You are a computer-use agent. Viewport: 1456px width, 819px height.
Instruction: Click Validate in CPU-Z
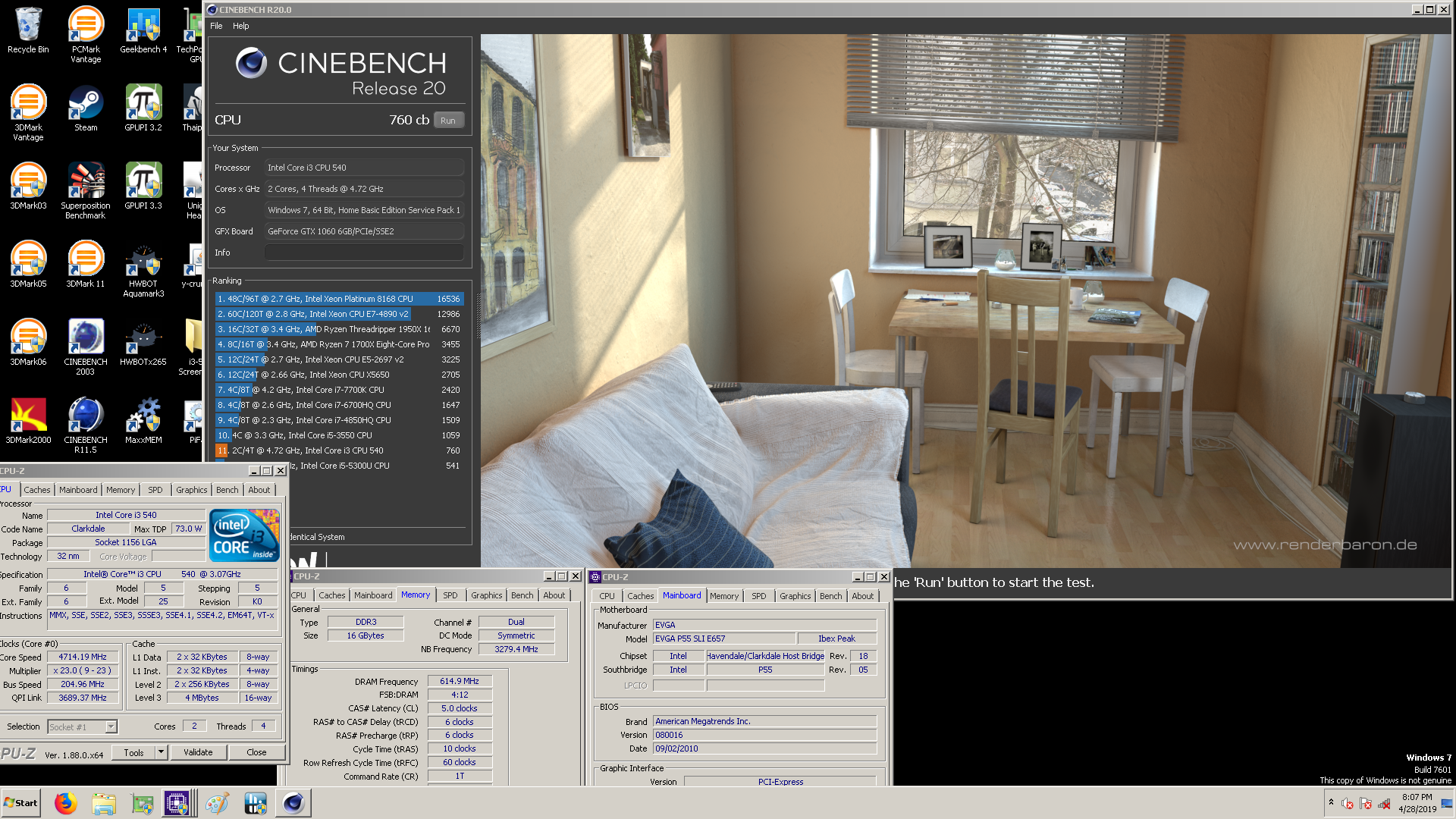click(198, 752)
